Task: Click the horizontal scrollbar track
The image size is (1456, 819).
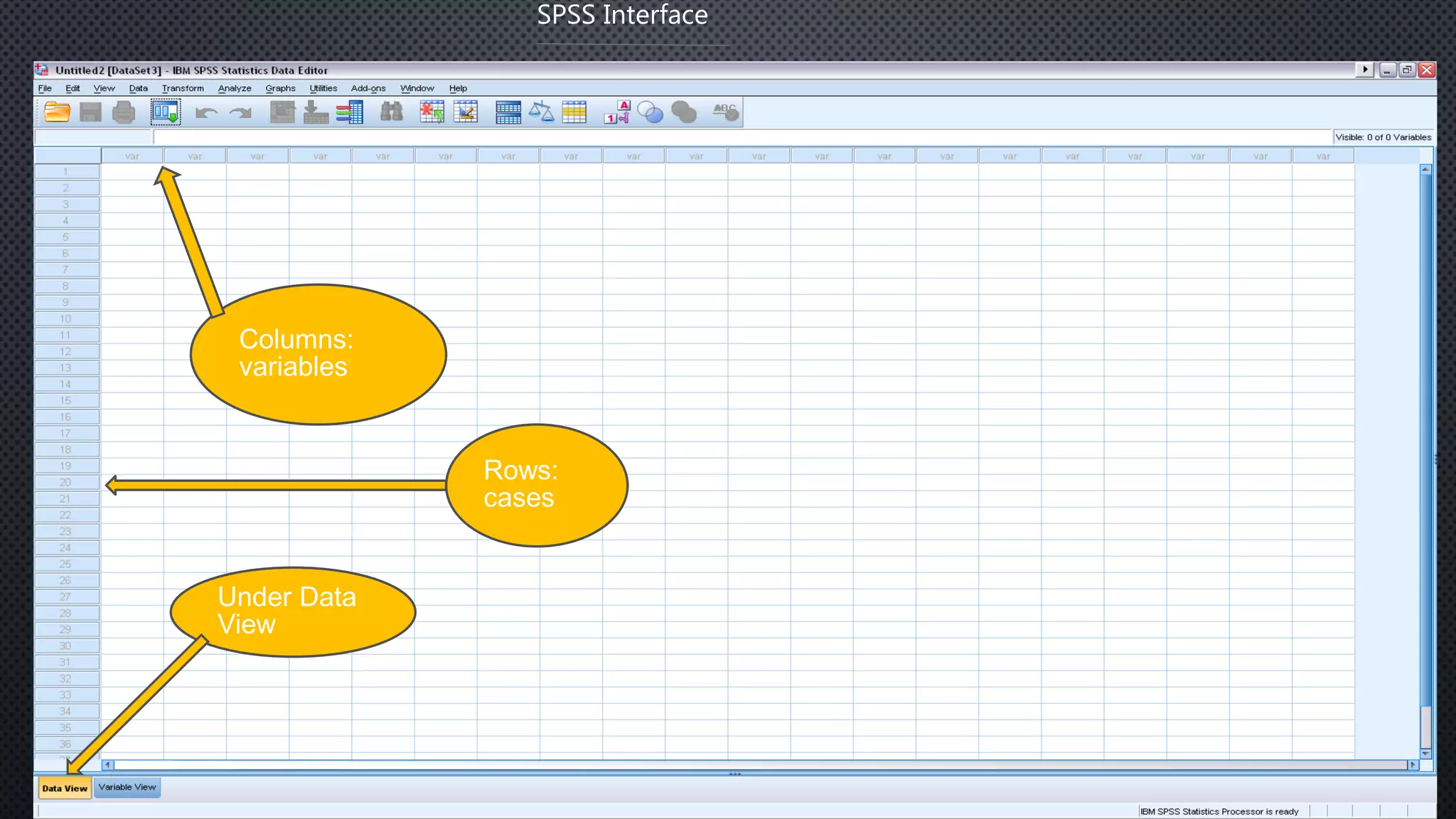Action: [x=760, y=765]
